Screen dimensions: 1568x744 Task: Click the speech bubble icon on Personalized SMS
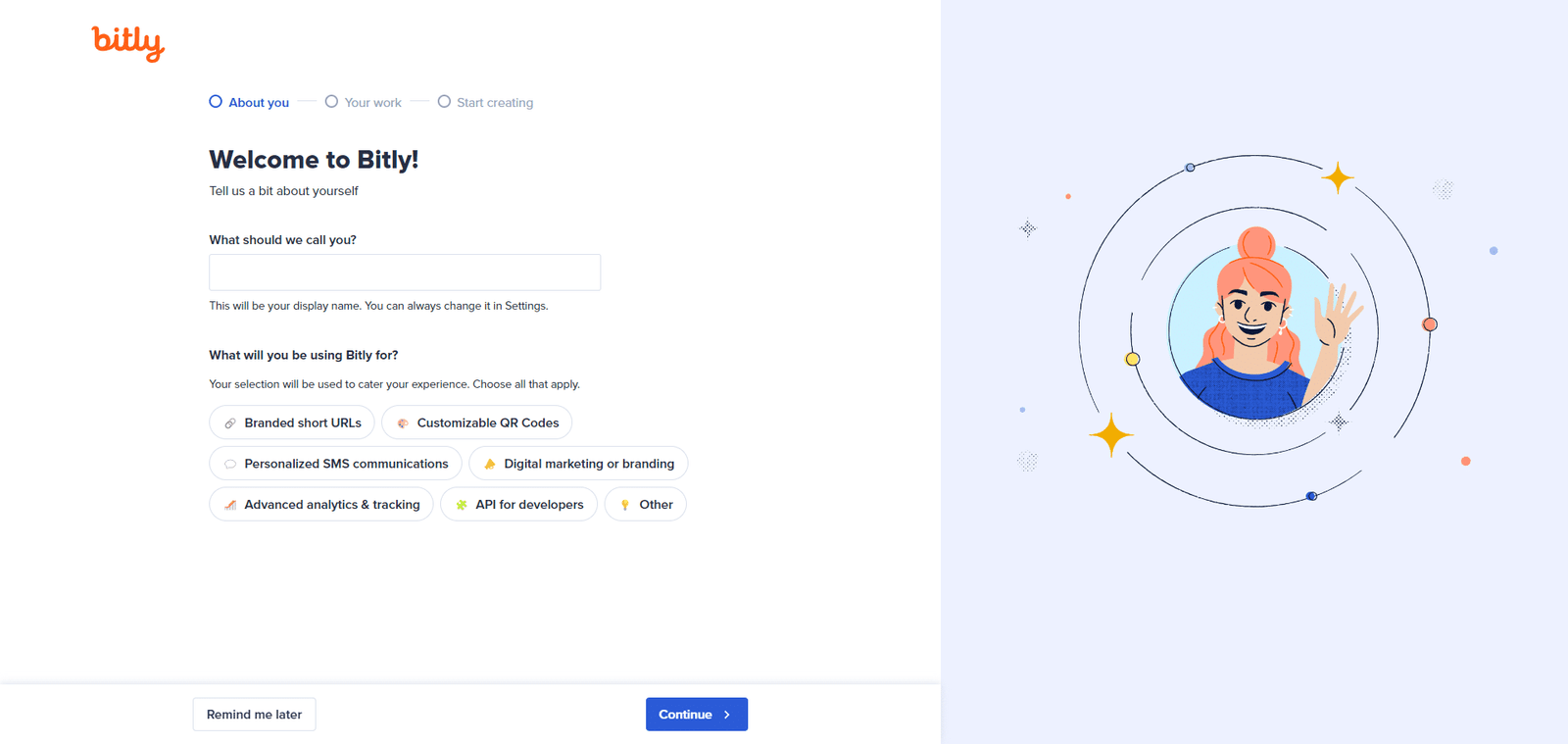point(230,465)
